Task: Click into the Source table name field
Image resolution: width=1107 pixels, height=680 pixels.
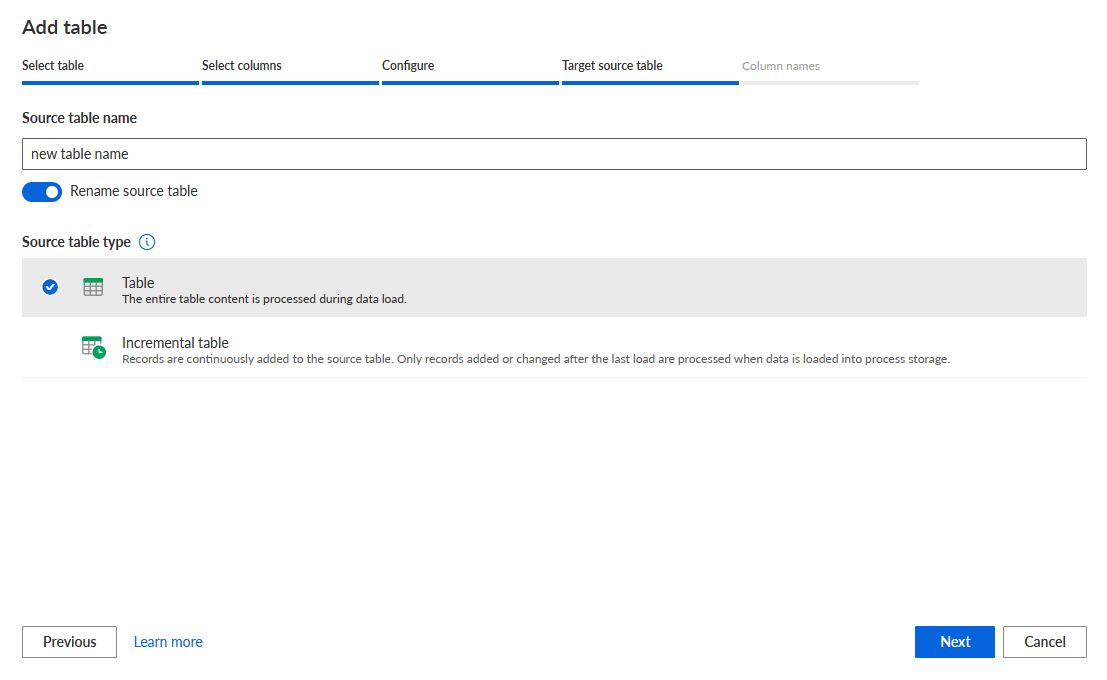Action: [x=554, y=154]
